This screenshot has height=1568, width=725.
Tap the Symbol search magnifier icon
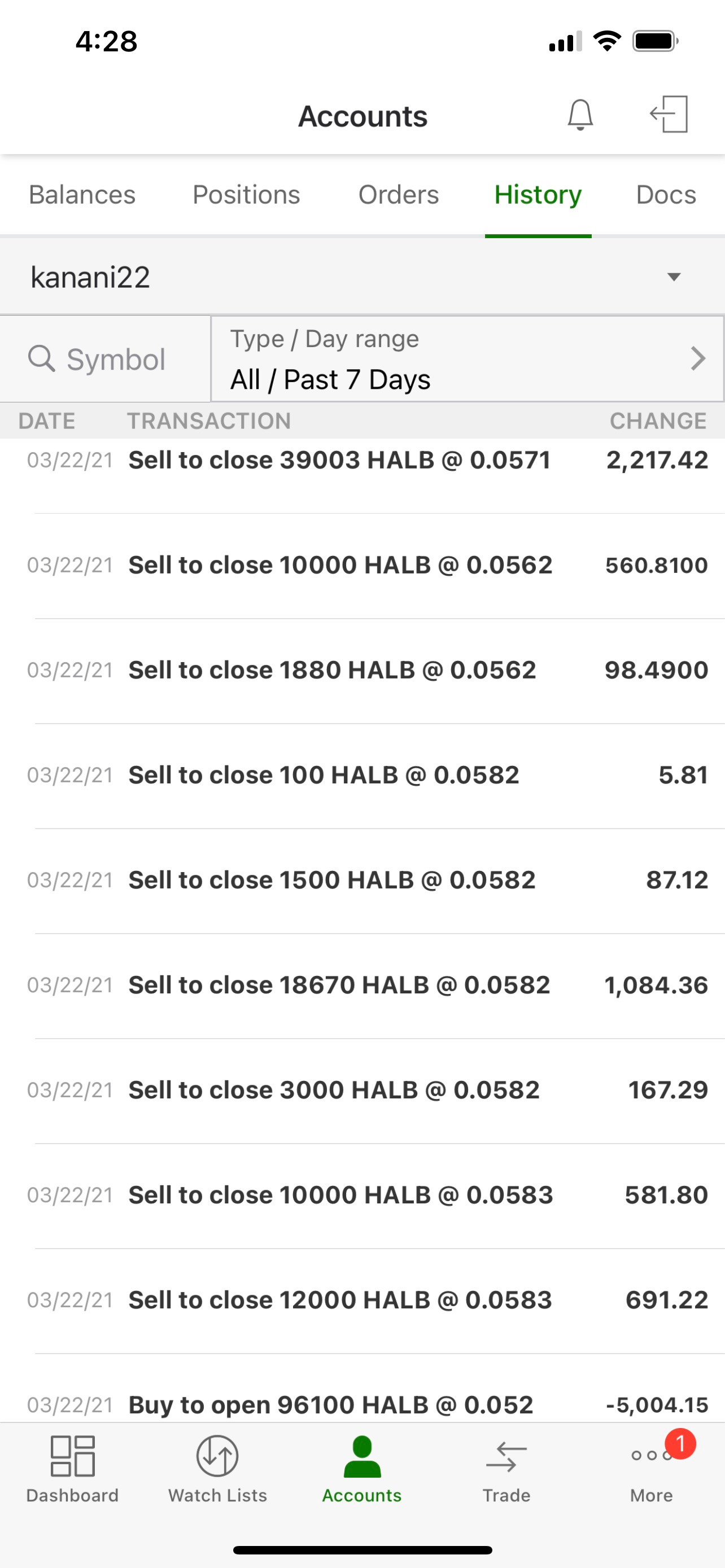[x=41, y=358]
